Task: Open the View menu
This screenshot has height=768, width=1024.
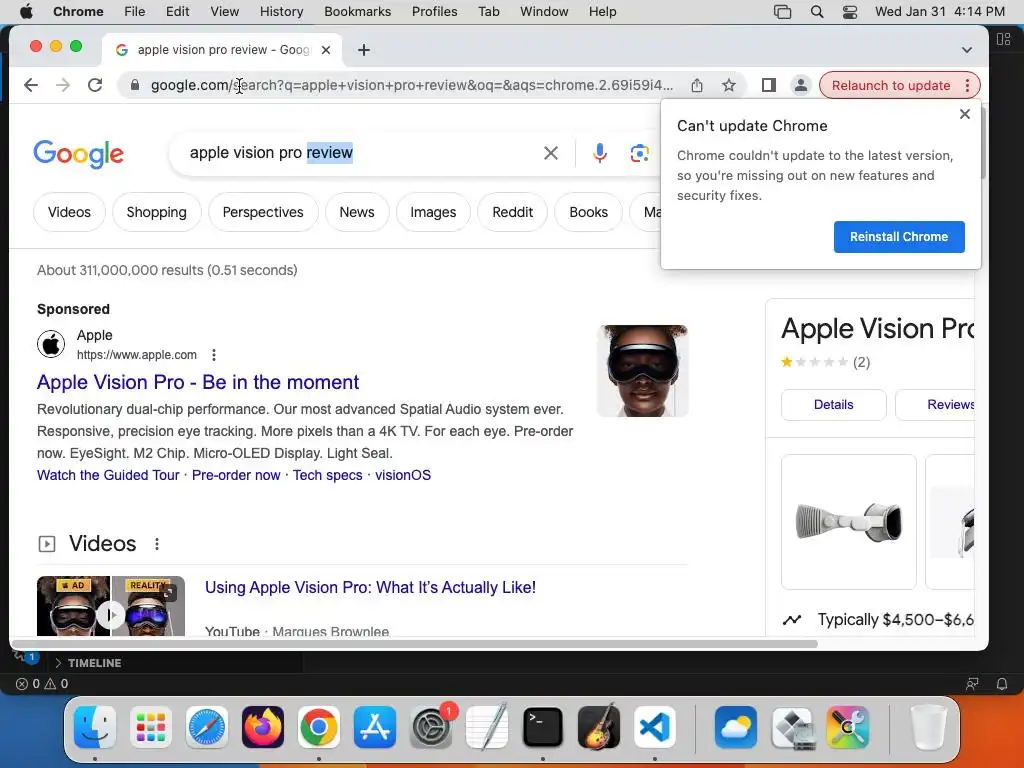Action: (225, 12)
